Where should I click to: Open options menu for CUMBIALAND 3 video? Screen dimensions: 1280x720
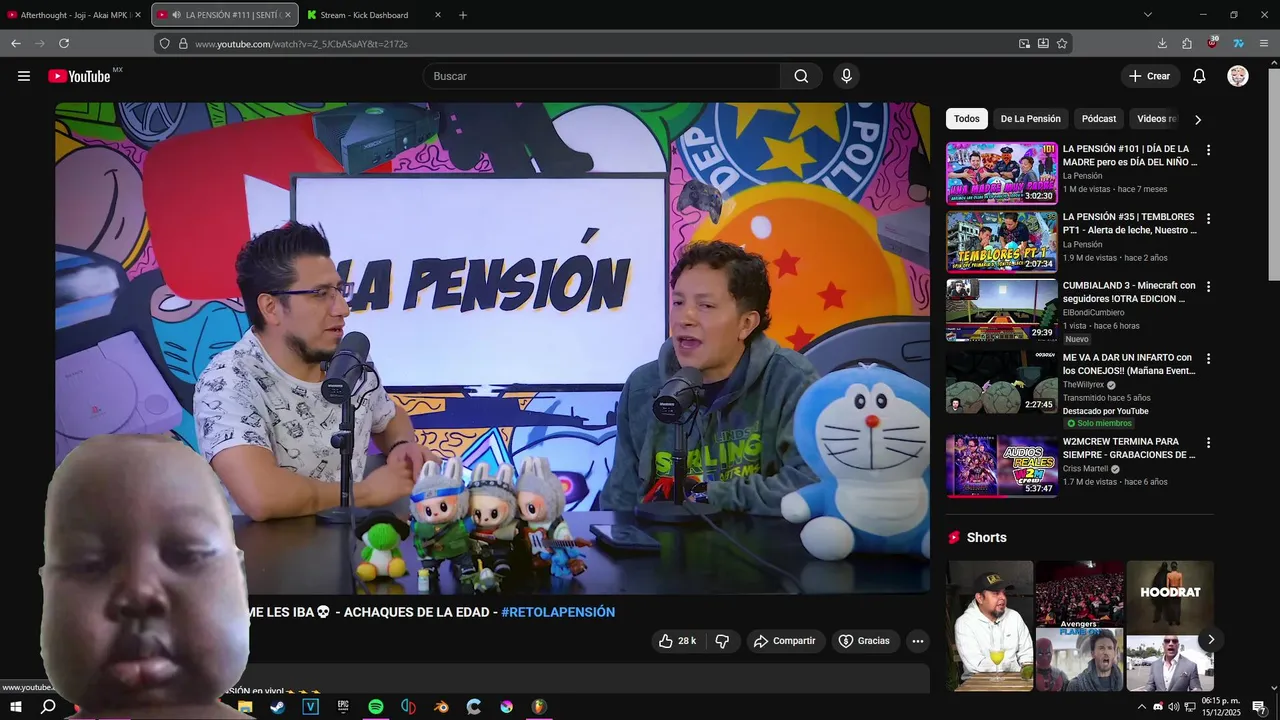pyautogui.click(x=1208, y=287)
